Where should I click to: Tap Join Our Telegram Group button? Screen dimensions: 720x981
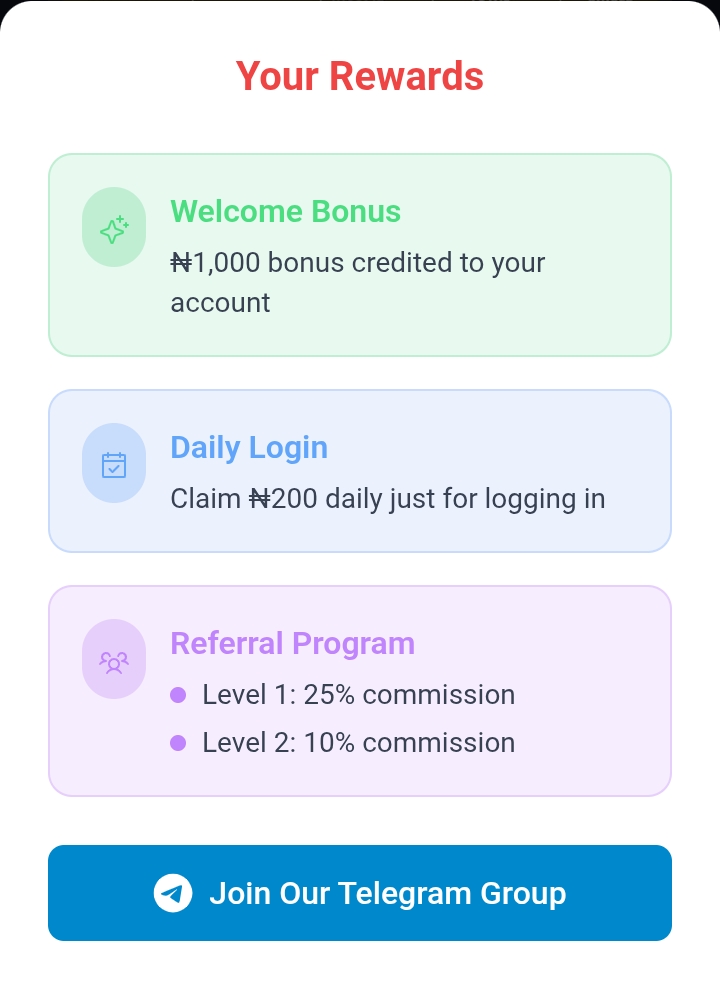360,893
